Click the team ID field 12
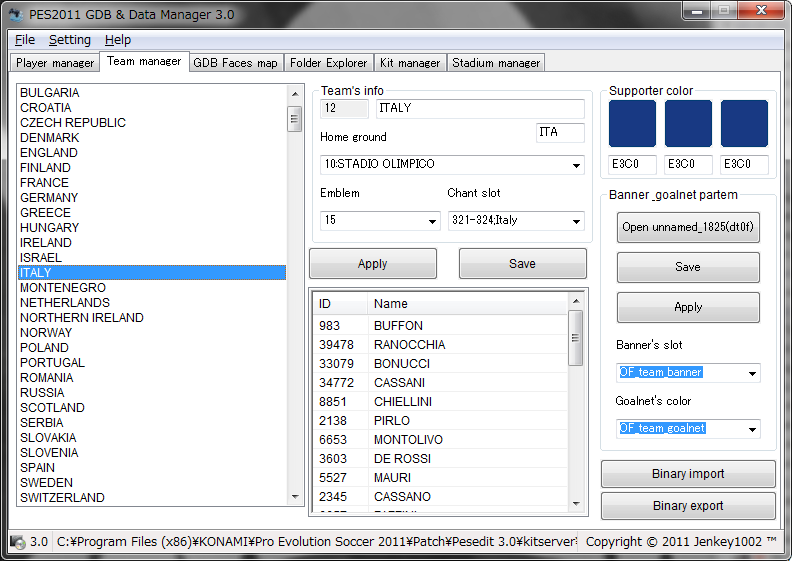Image resolution: width=792 pixels, height=561 pixels. point(344,108)
